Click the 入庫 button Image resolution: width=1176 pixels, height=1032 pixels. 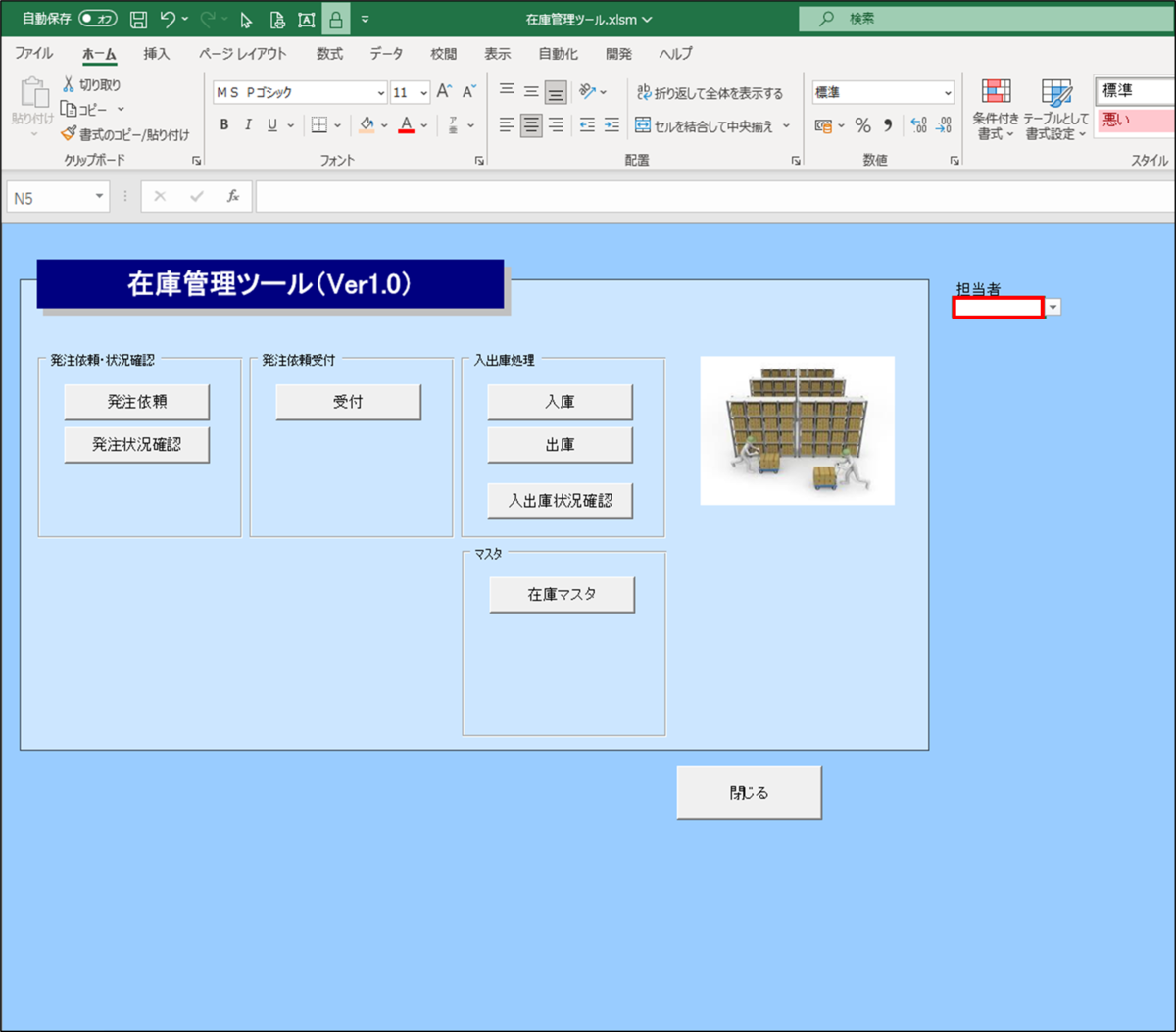click(560, 402)
